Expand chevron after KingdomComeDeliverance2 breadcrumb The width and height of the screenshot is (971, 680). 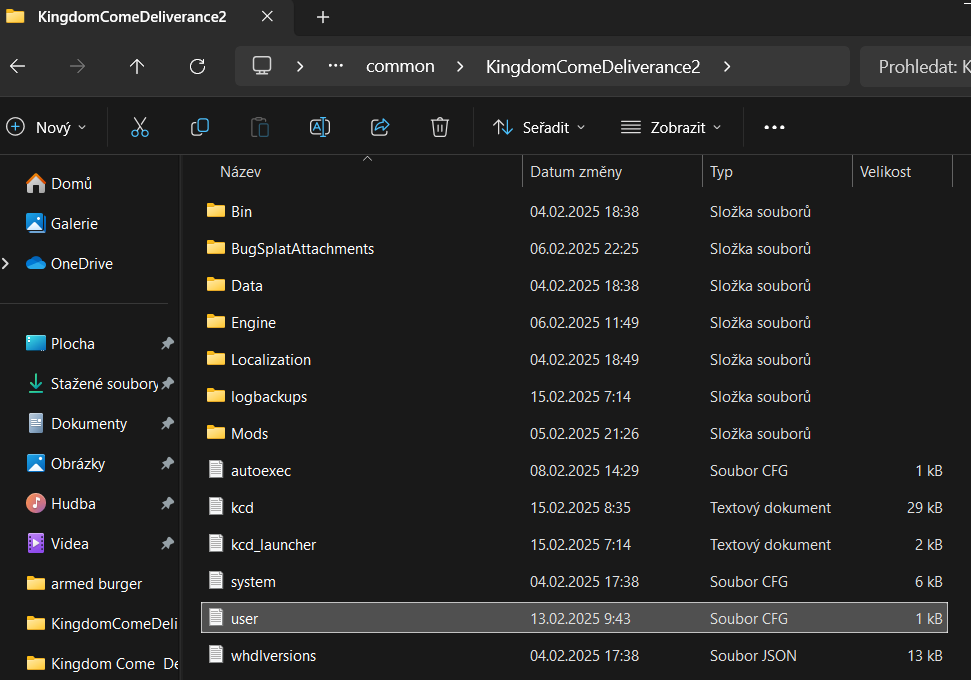pos(727,66)
